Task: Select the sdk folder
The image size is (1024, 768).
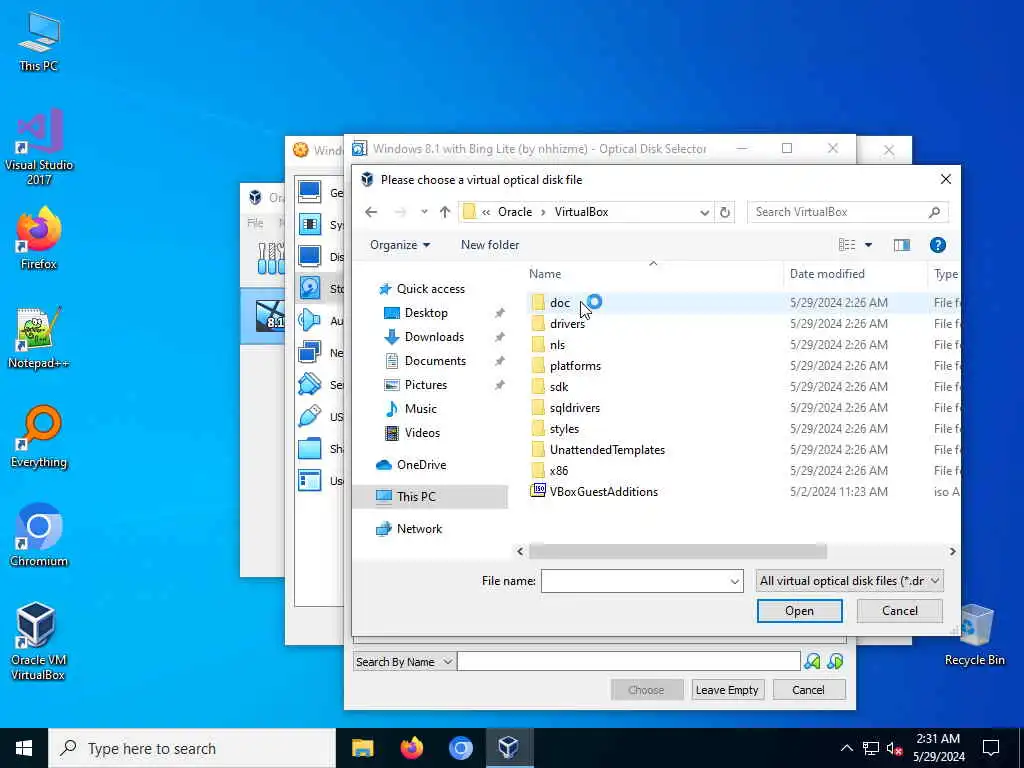Action: click(x=558, y=387)
